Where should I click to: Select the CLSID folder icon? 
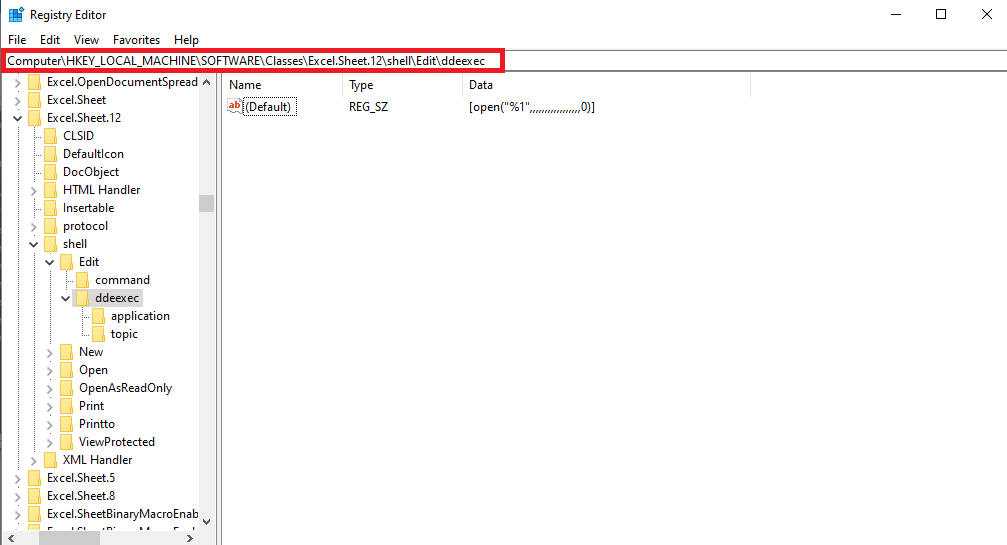coord(51,136)
